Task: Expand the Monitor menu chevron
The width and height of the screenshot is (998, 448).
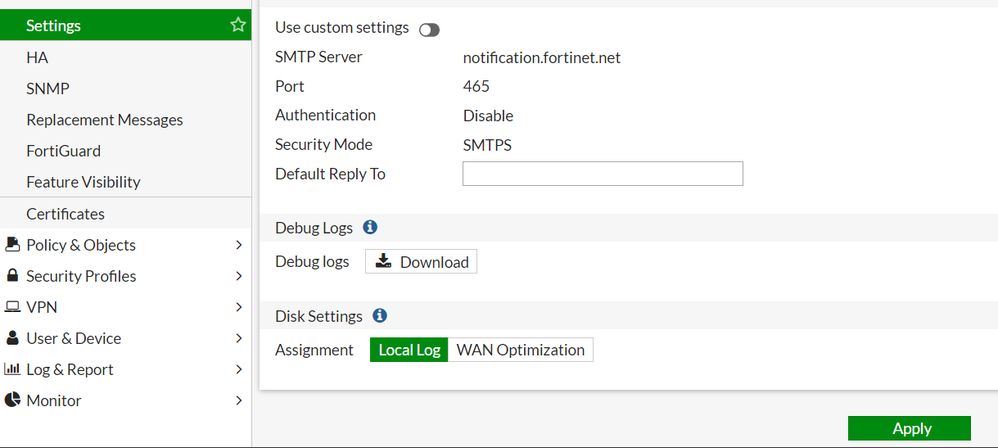Action: click(238, 400)
